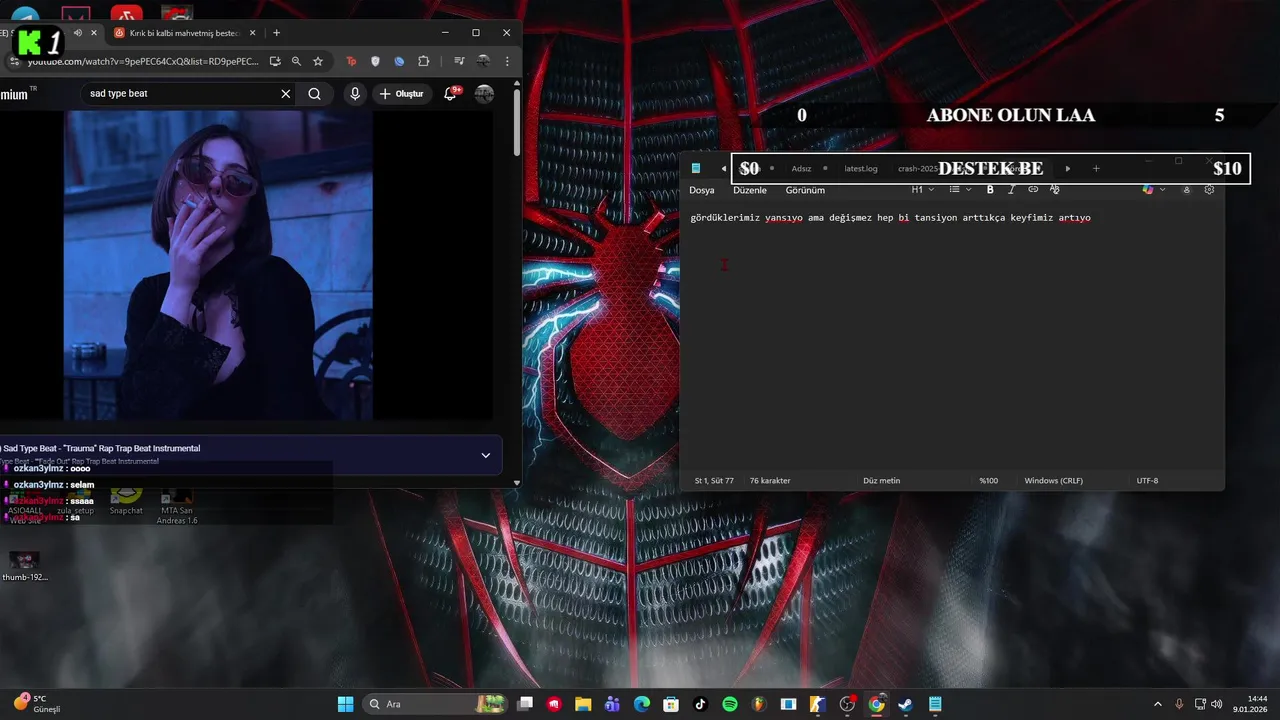The image size is (1280, 720).
Task: Open Chrome three-dot menu
Action: (x=508, y=61)
